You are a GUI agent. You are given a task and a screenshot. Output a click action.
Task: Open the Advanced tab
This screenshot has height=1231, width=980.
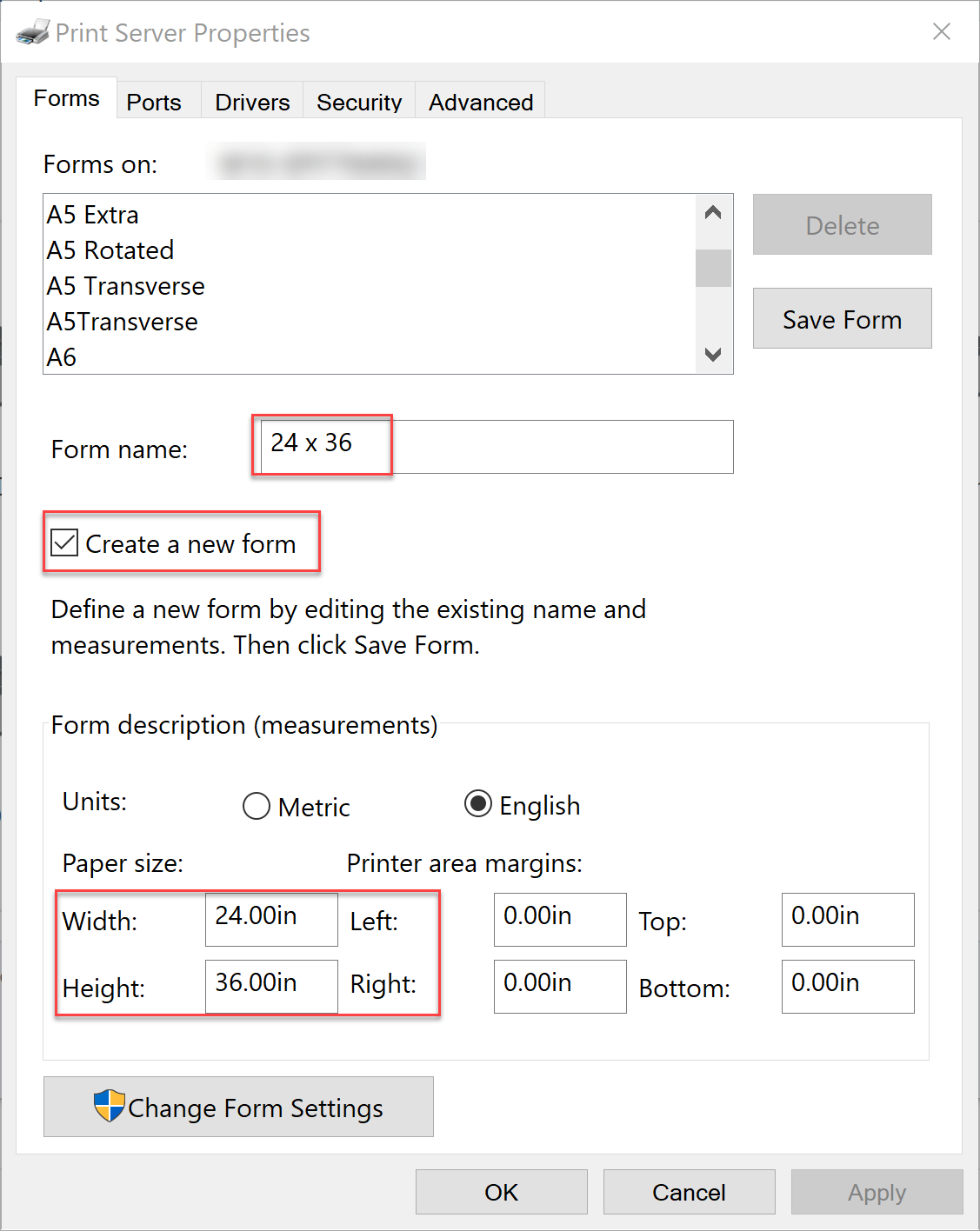tap(481, 103)
